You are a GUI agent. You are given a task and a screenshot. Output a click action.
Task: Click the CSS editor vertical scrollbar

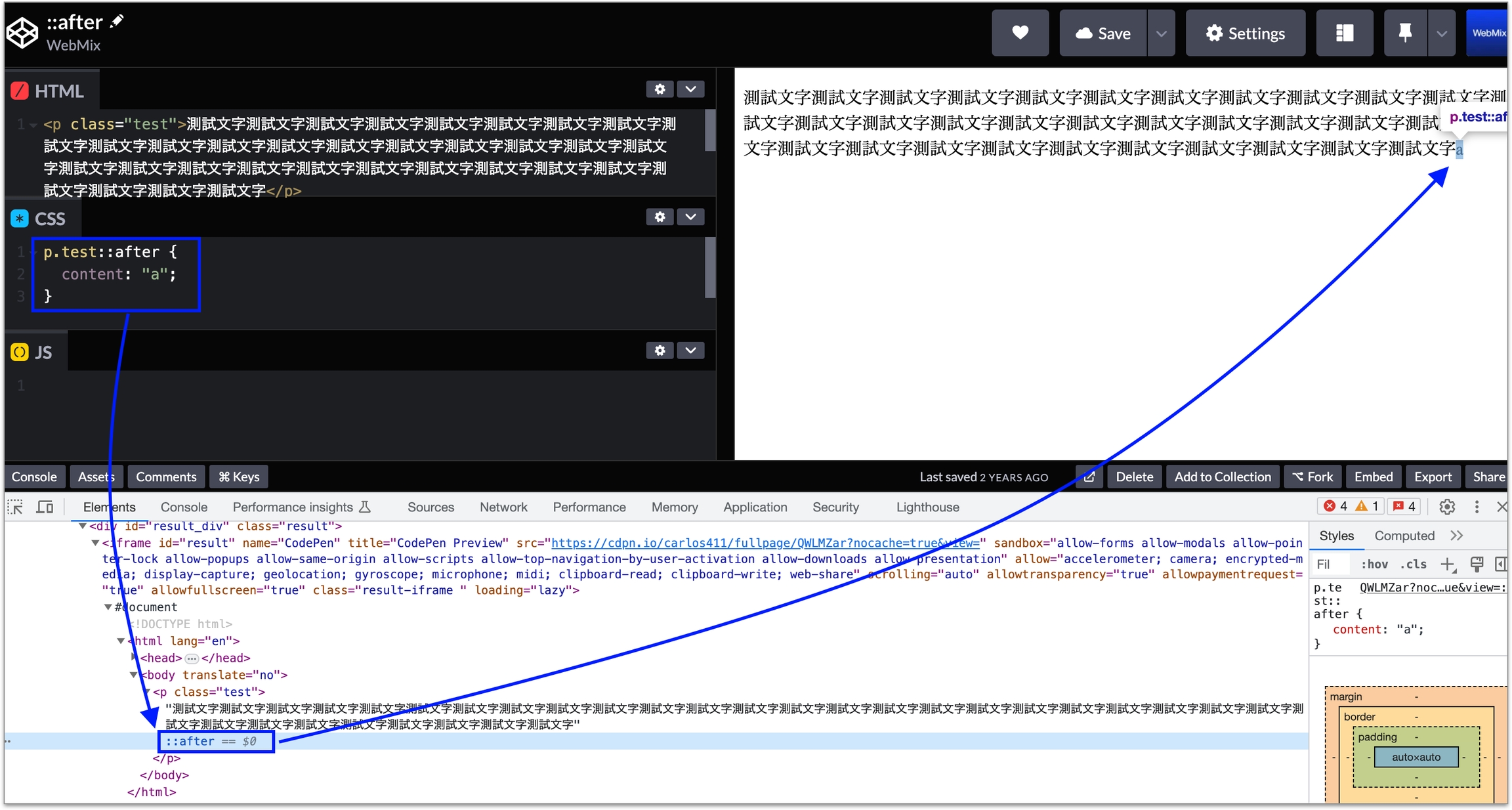point(710,269)
